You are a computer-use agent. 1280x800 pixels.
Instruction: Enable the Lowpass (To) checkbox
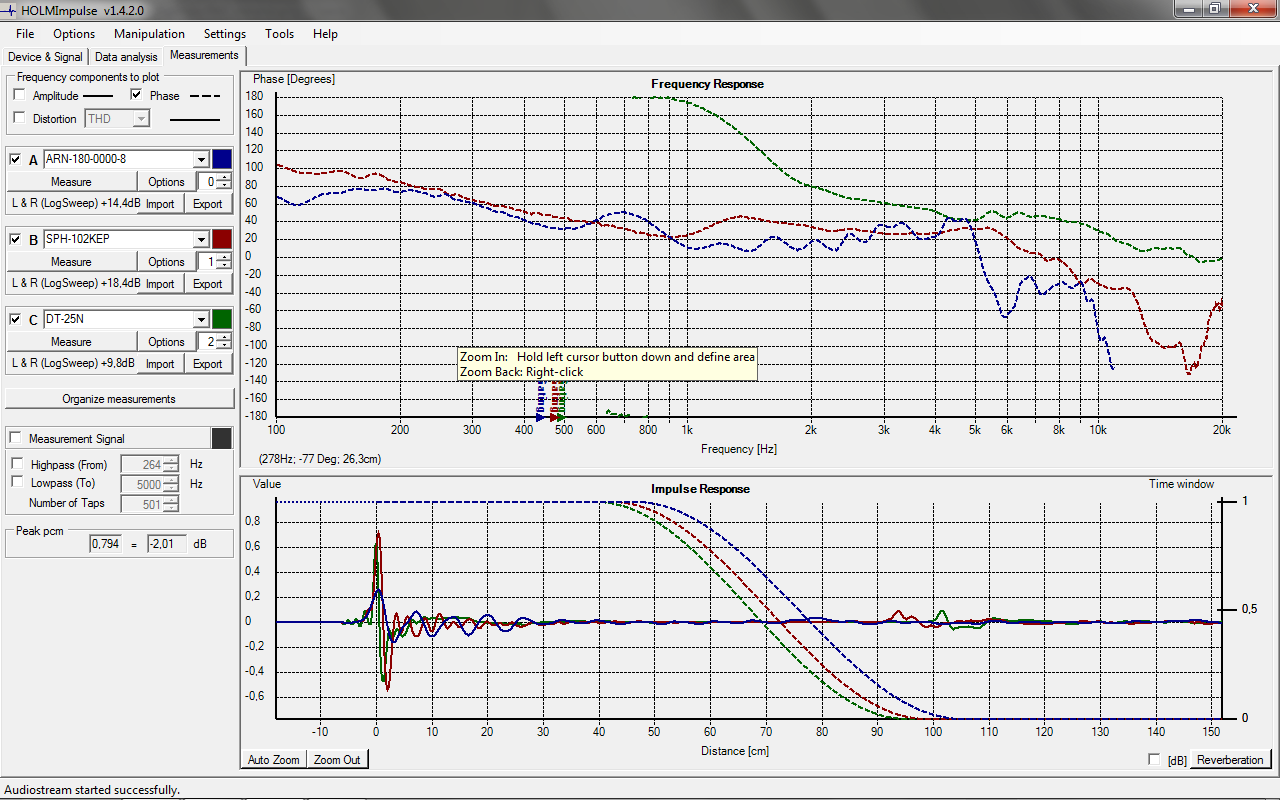(17, 483)
